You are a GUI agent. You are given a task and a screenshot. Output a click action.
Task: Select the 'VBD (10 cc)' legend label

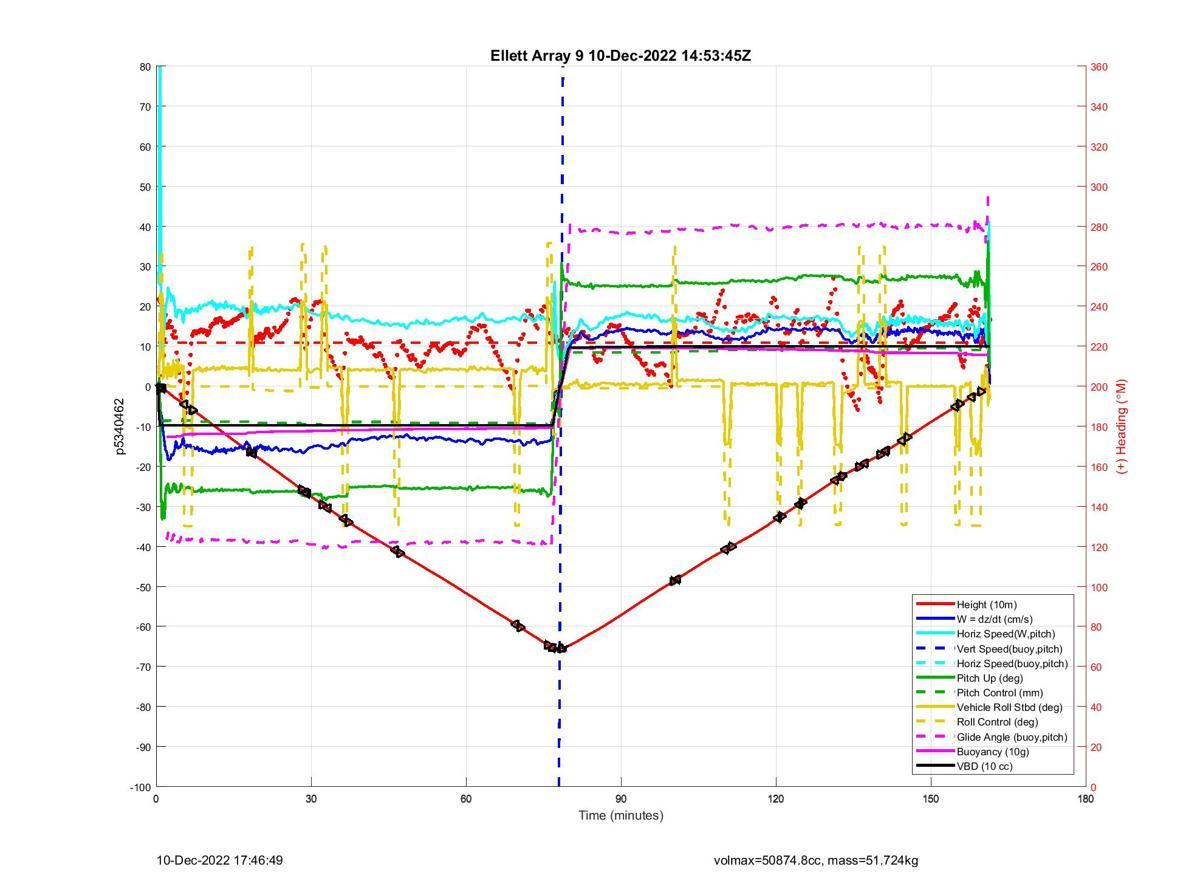click(x=985, y=766)
